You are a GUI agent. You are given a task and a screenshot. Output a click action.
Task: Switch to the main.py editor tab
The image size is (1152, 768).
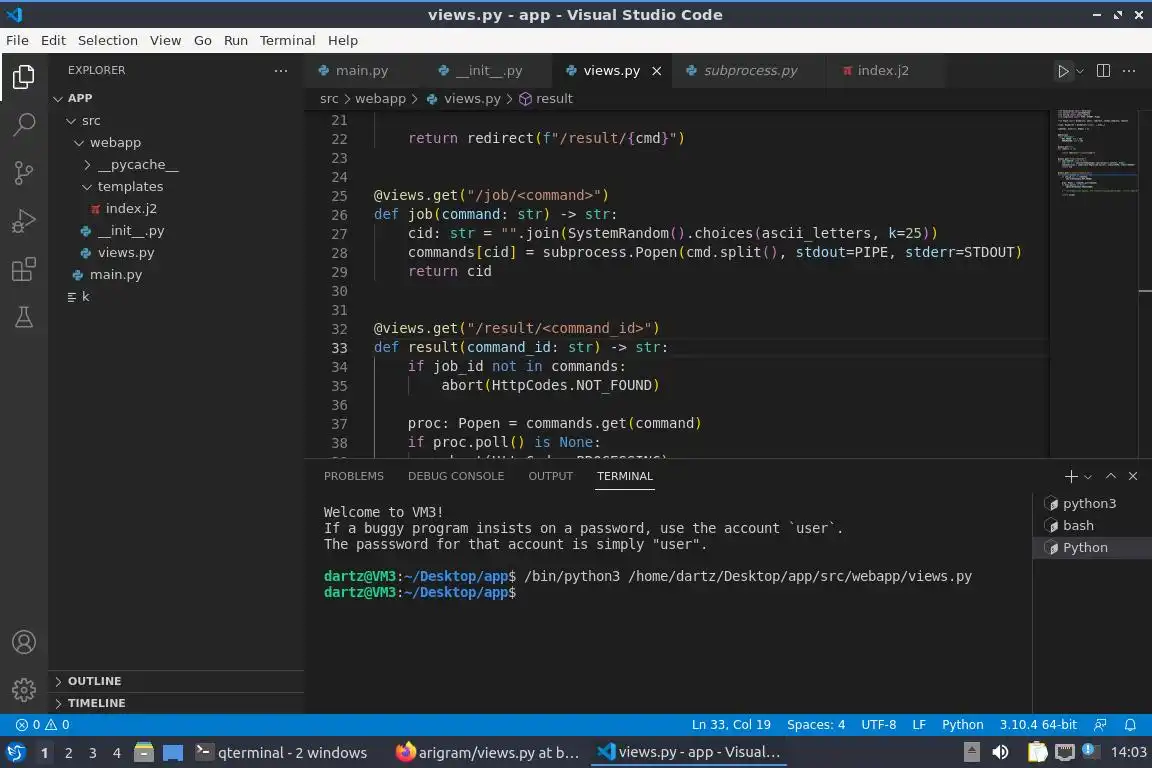coord(361,71)
